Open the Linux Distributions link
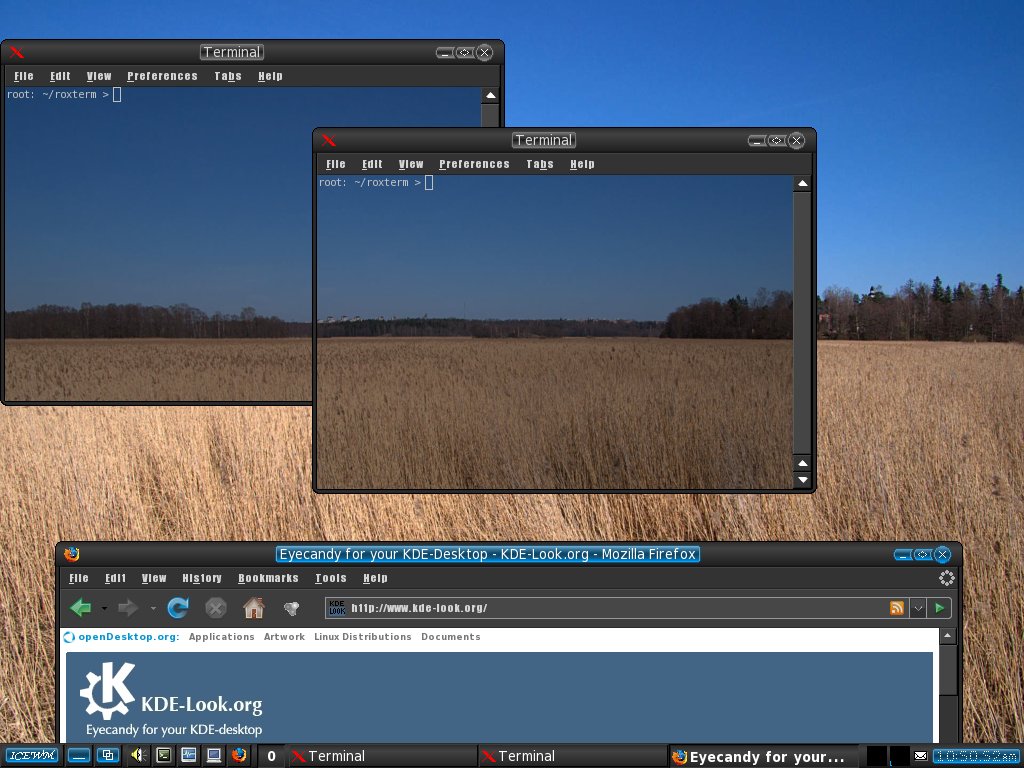The image size is (1024, 768). [x=362, y=637]
